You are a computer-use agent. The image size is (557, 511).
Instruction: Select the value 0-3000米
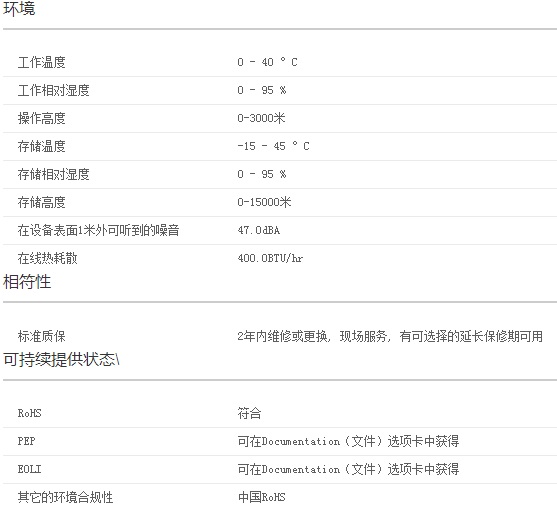tap(261, 118)
